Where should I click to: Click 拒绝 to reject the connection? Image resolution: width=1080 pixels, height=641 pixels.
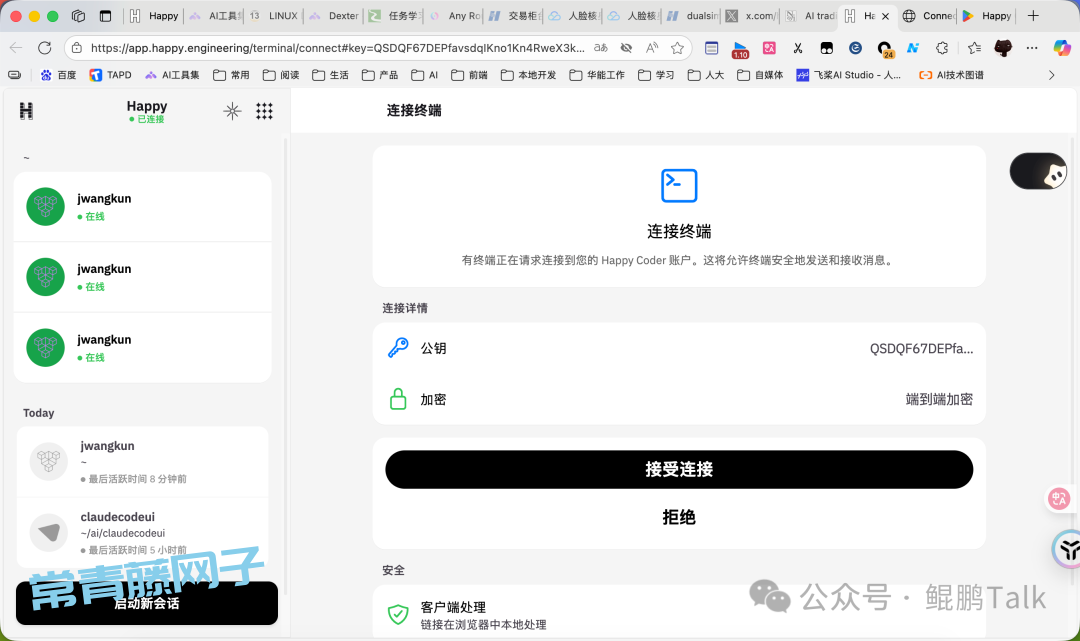coord(679,517)
